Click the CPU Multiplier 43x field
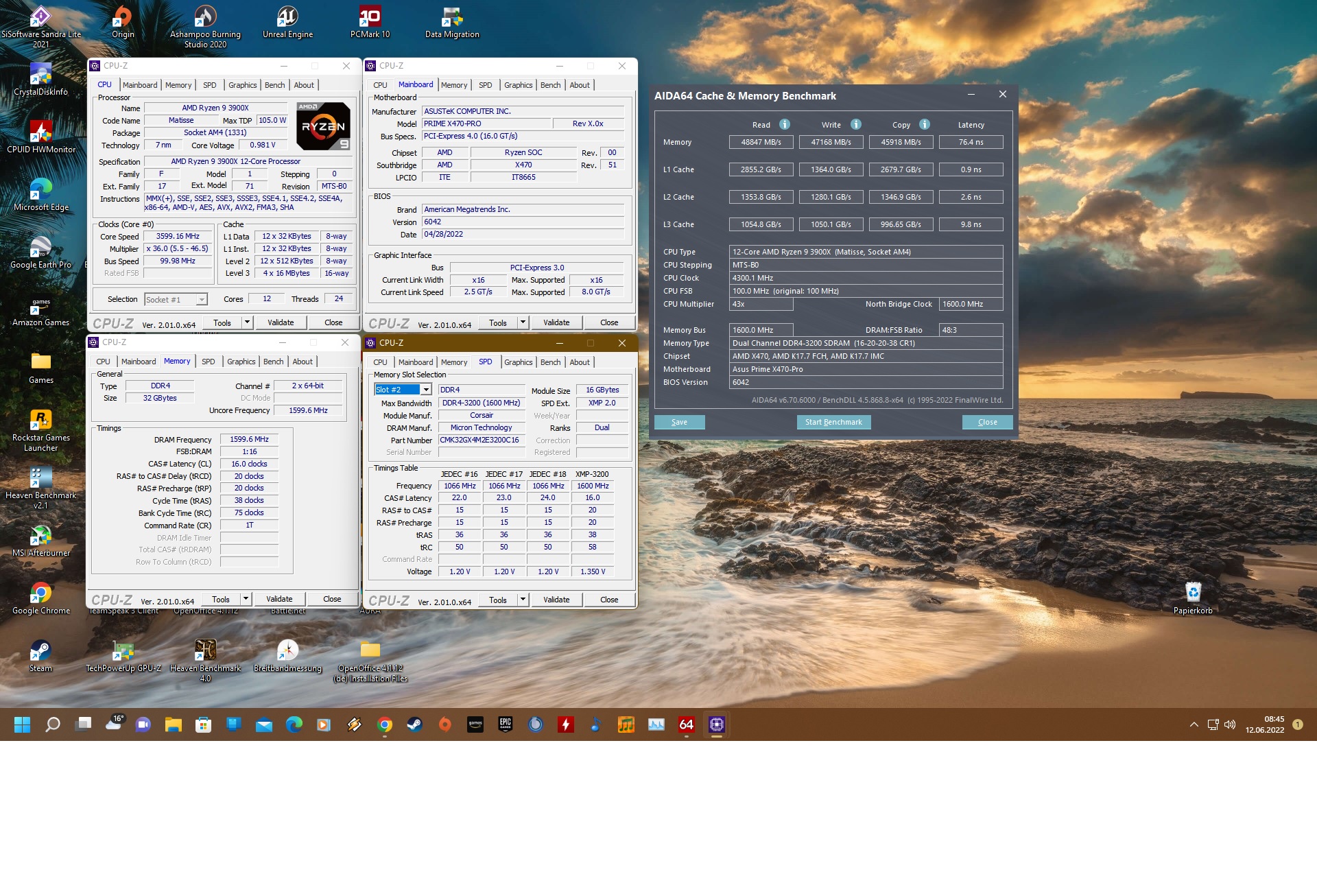The image size is (1317, 896). (761, 304)
